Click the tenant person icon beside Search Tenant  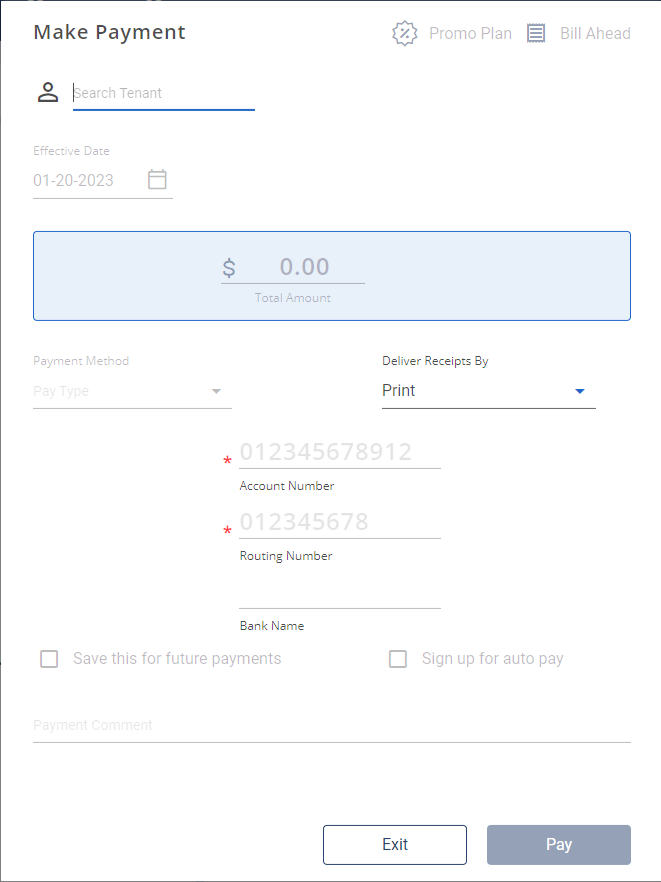(47, 91)
